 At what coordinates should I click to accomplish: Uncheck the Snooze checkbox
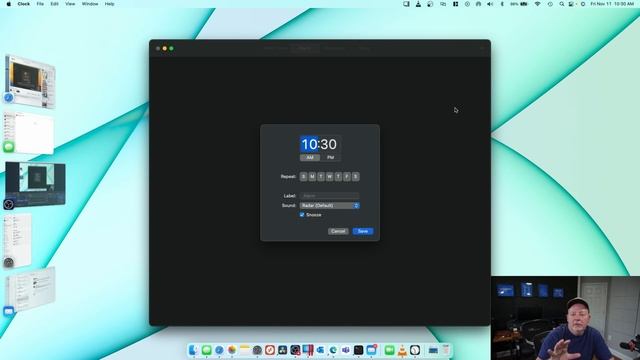pyautogui.click(x=302, y=215)
